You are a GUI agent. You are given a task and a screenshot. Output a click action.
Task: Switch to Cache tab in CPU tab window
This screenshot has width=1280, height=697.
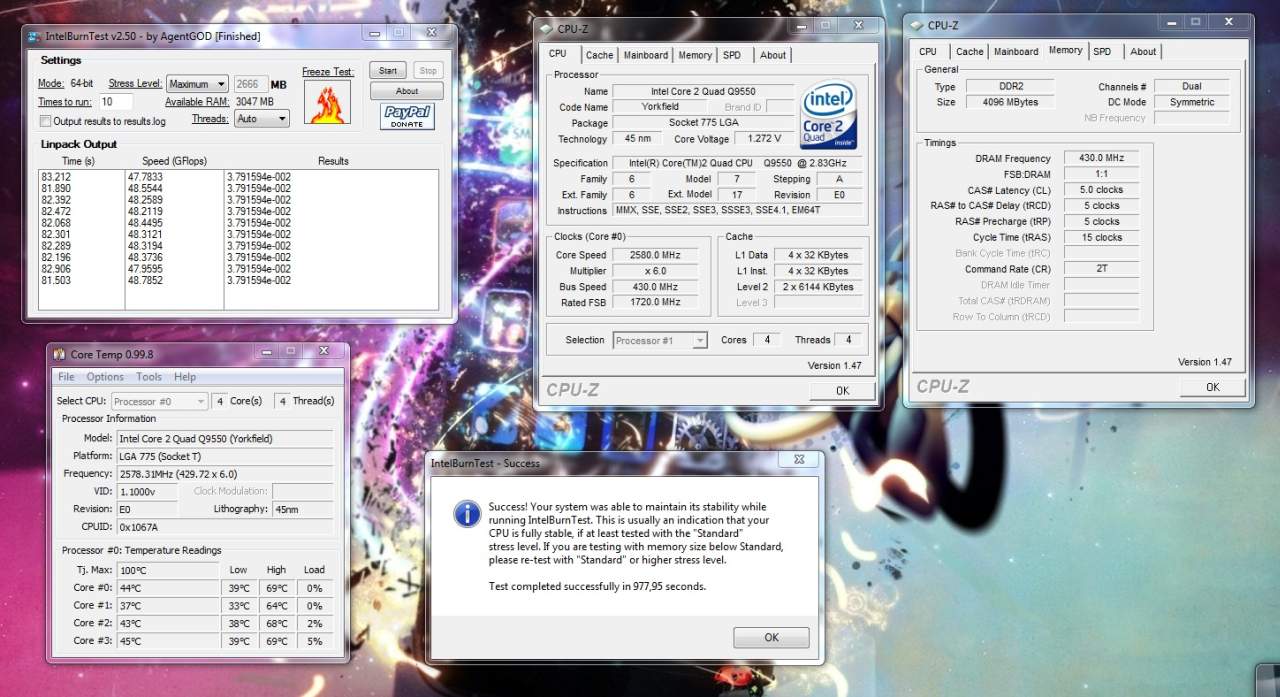click(x=600, y=55)
